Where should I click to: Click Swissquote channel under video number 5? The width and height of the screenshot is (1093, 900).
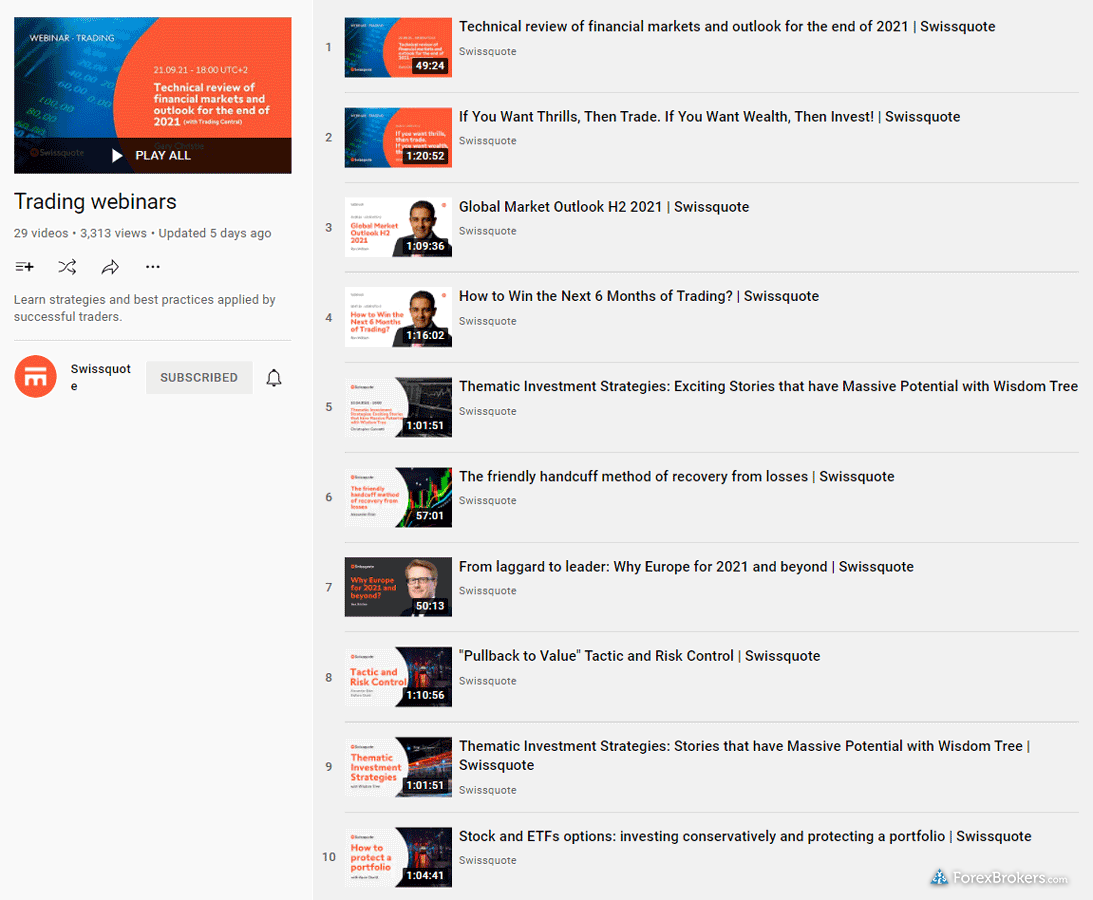coord(487,411)
